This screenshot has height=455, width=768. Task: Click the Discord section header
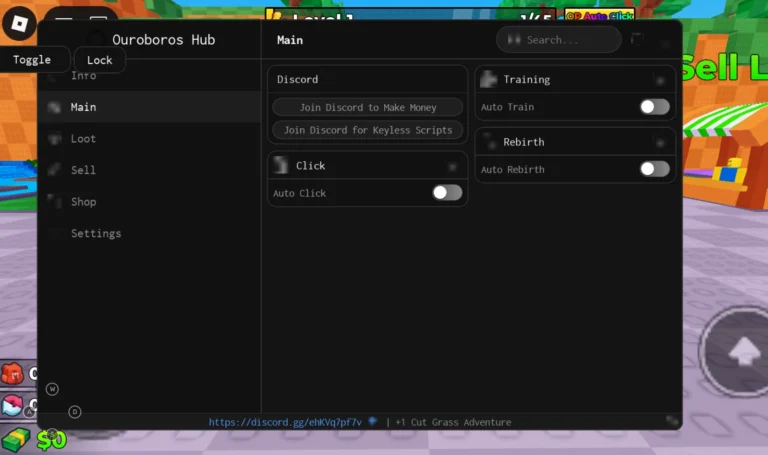point(297,79)
